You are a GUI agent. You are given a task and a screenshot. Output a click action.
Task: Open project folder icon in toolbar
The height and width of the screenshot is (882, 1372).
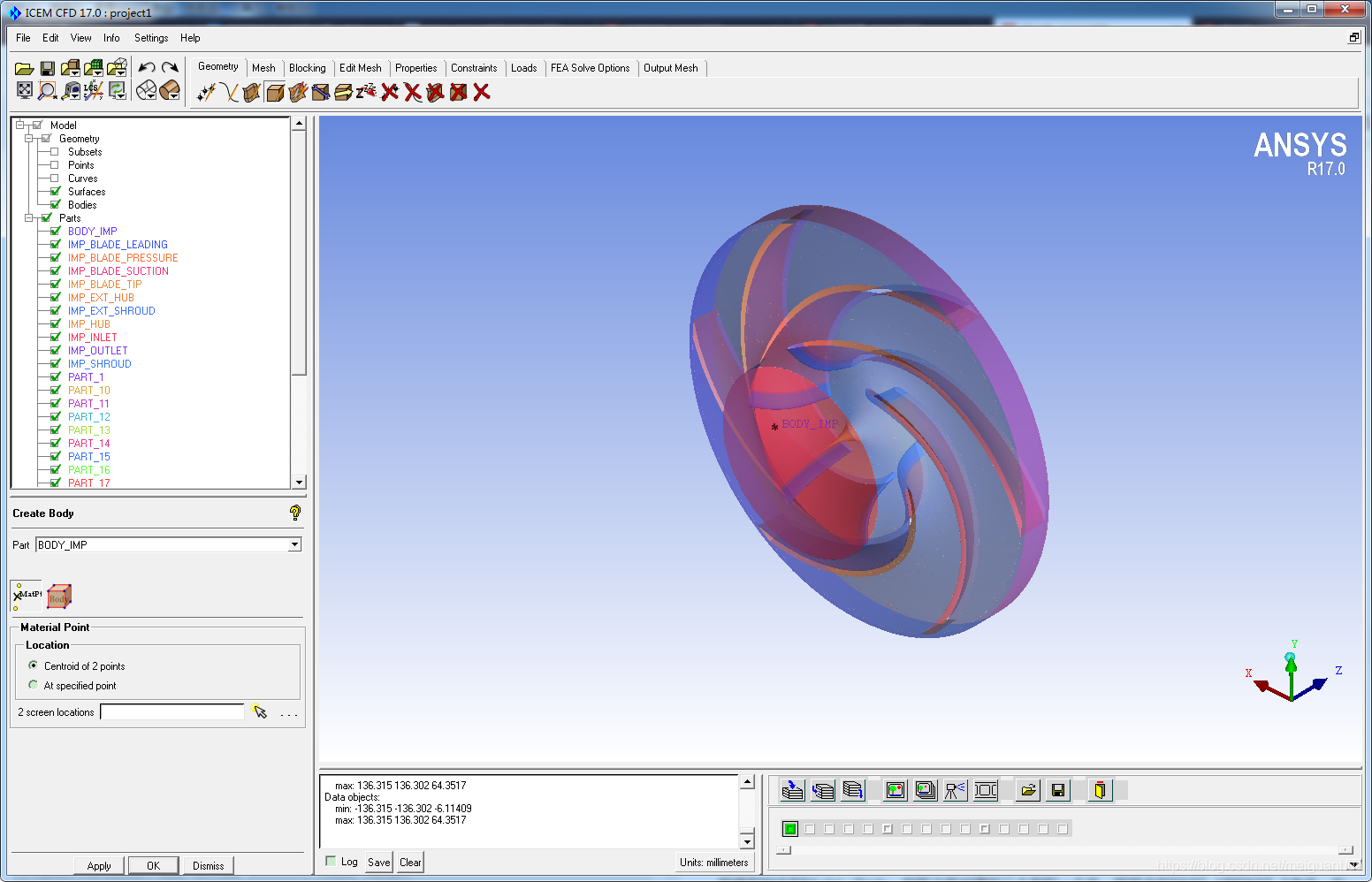(25, 68)
